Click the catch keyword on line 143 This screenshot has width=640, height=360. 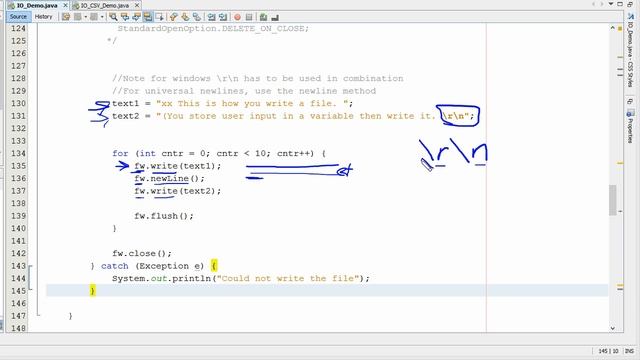click(x=115, y=266)
